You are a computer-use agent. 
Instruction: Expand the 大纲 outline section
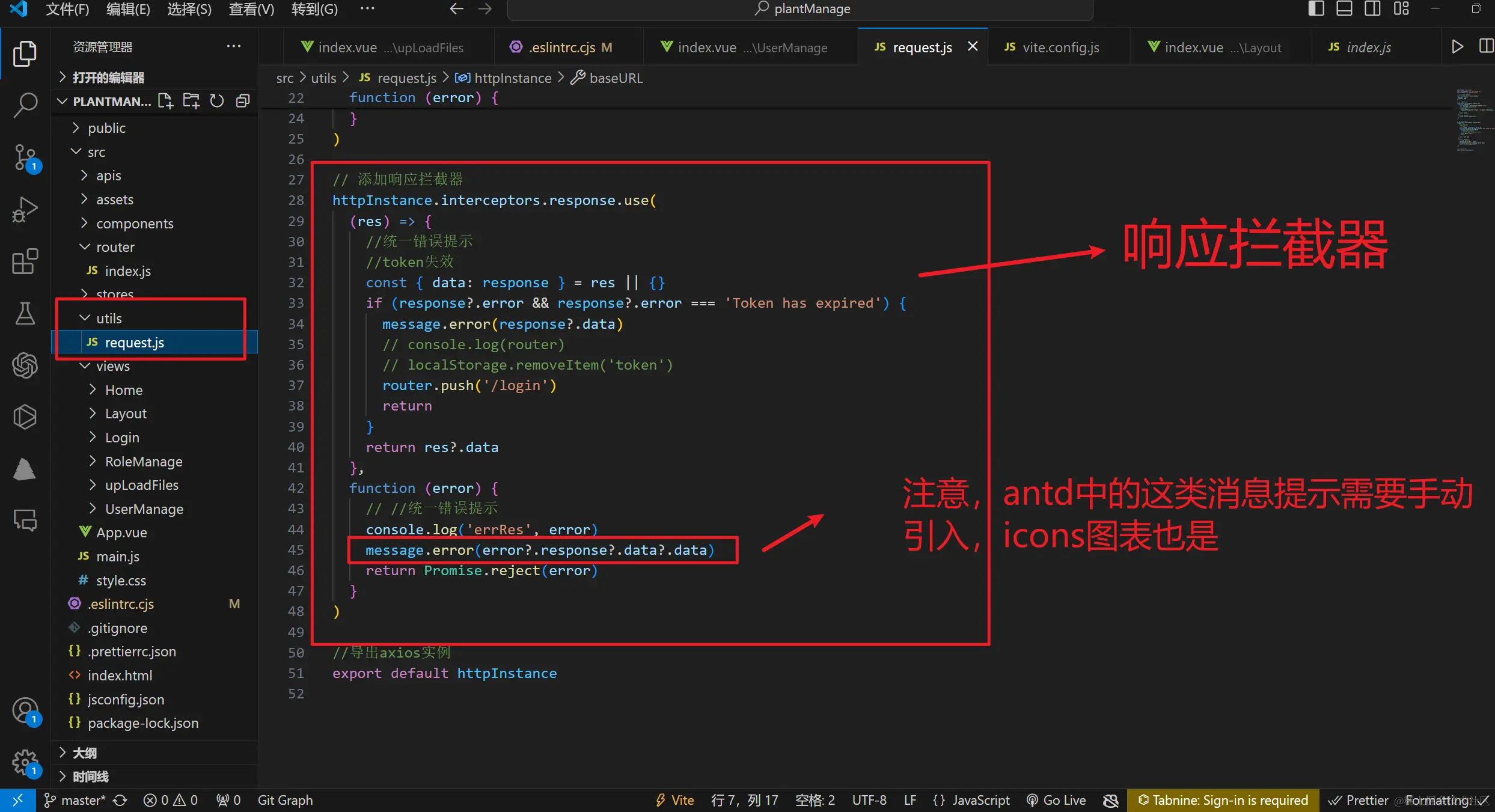pos(154,753)
